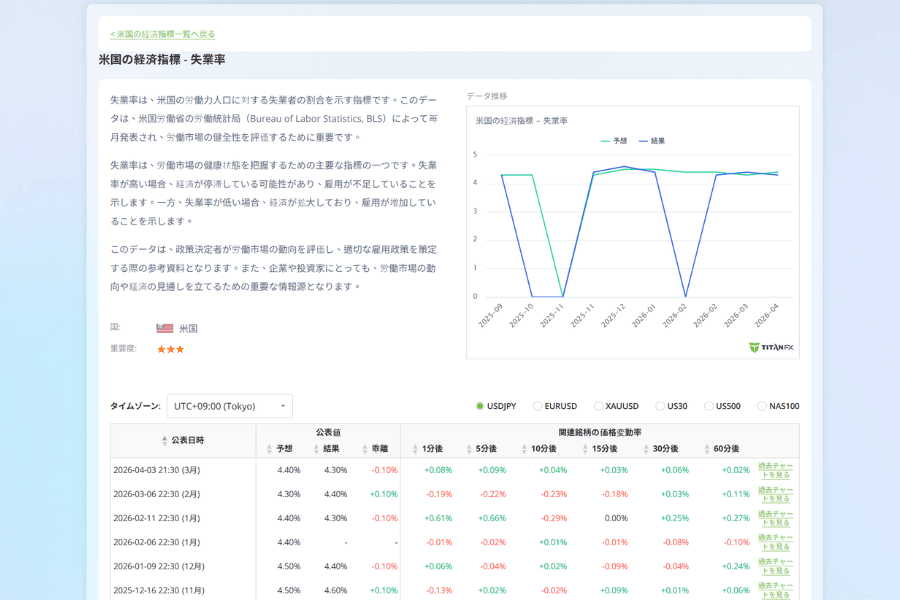Sort by 予想 column sort icon
Viewport: 900px width, 600px height.
pos(269,449)
